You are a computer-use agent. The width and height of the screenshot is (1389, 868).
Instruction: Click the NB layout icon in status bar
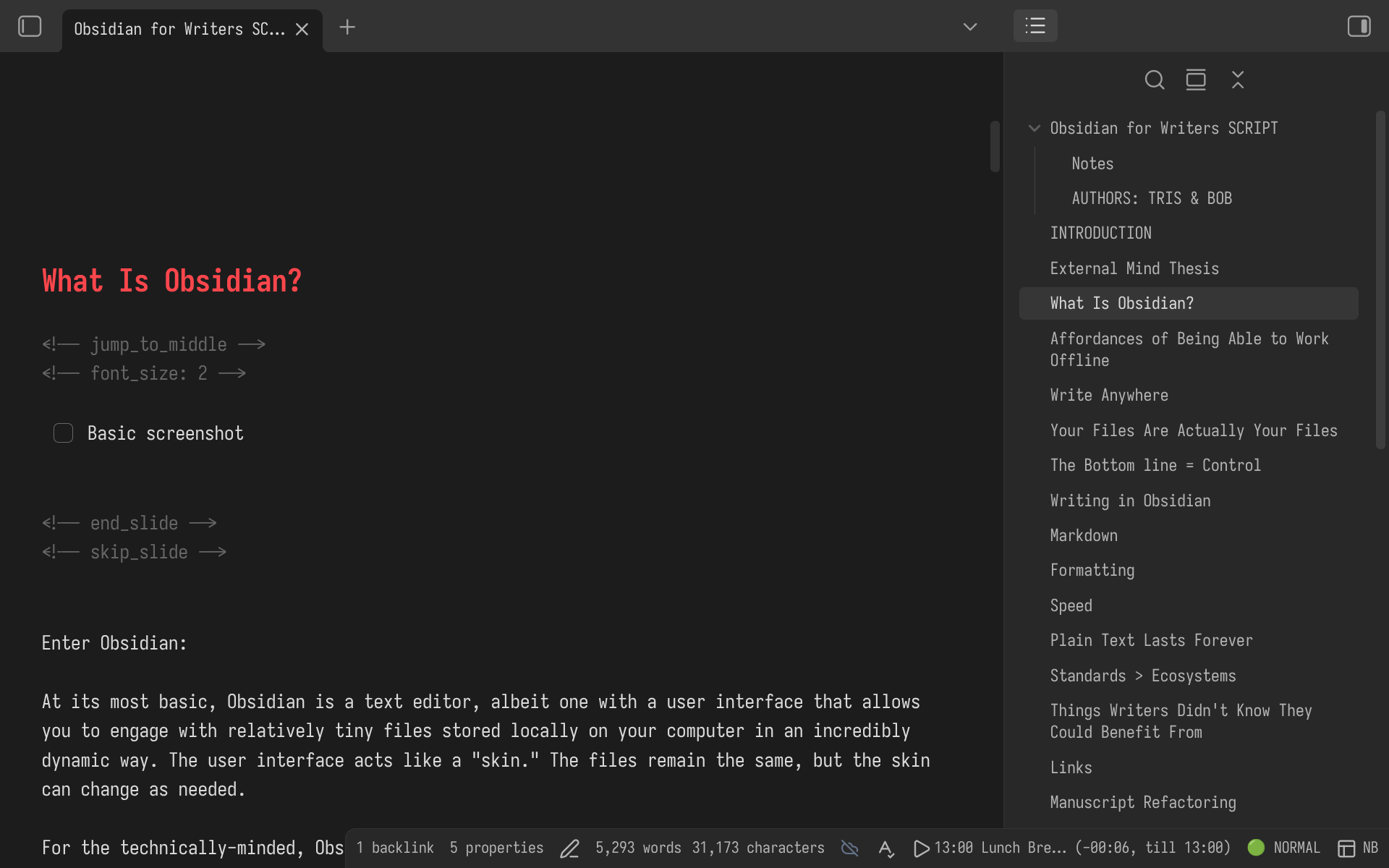point(1346,848)
